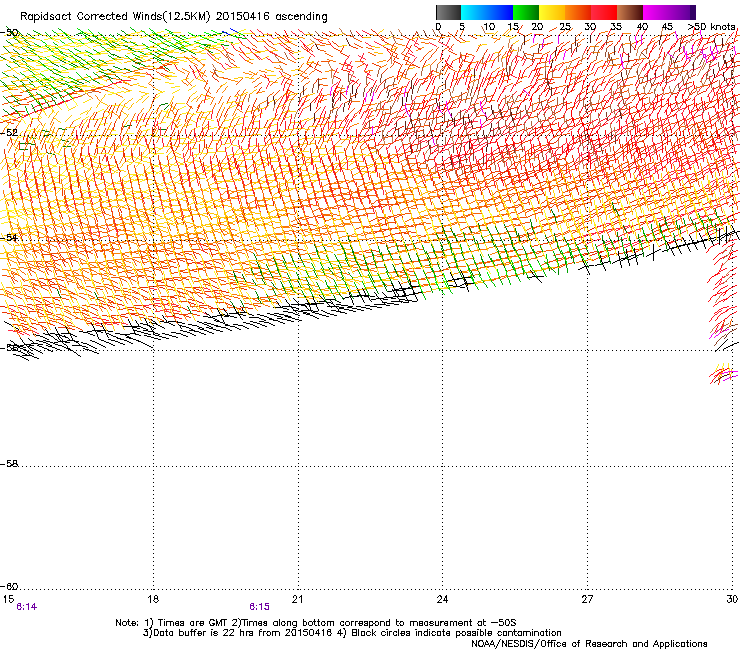Image resolution: width=740 pixels, height=650 pixels.
Task: Click the 'Data buffer is 22 hrs' note
Action: [352, 633]
